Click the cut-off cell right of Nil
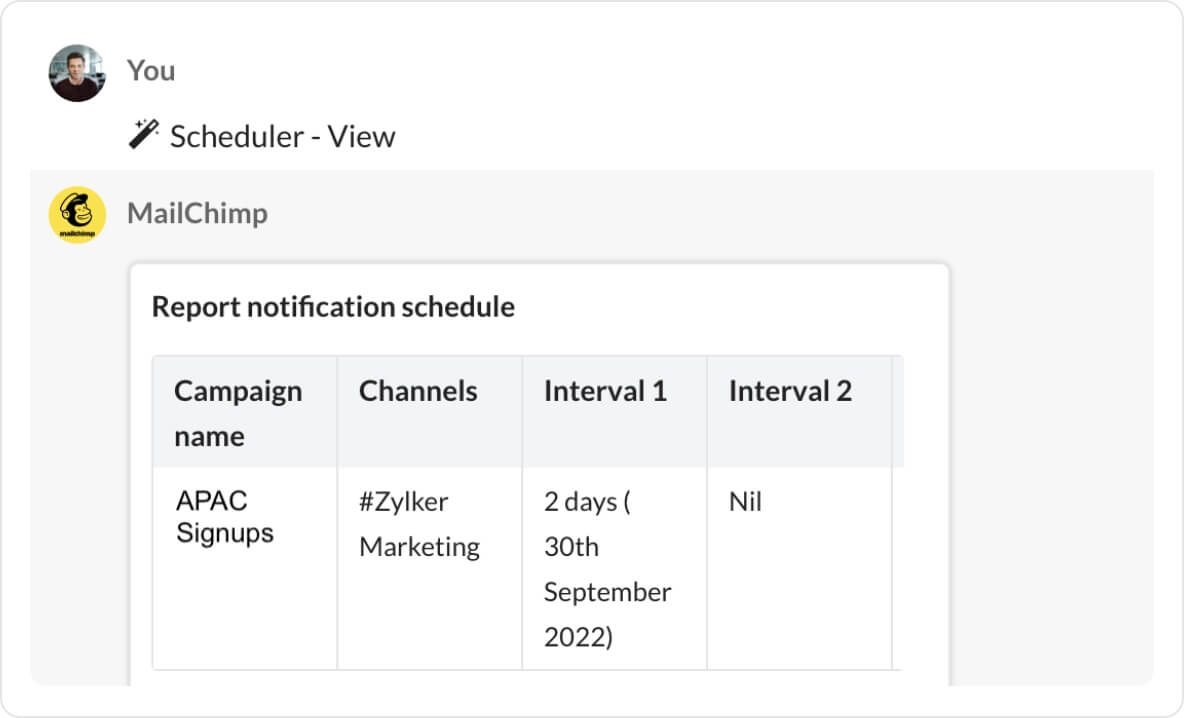This screenshot has width=1184, height=718. pyautogui.click(x=897, y=568)
